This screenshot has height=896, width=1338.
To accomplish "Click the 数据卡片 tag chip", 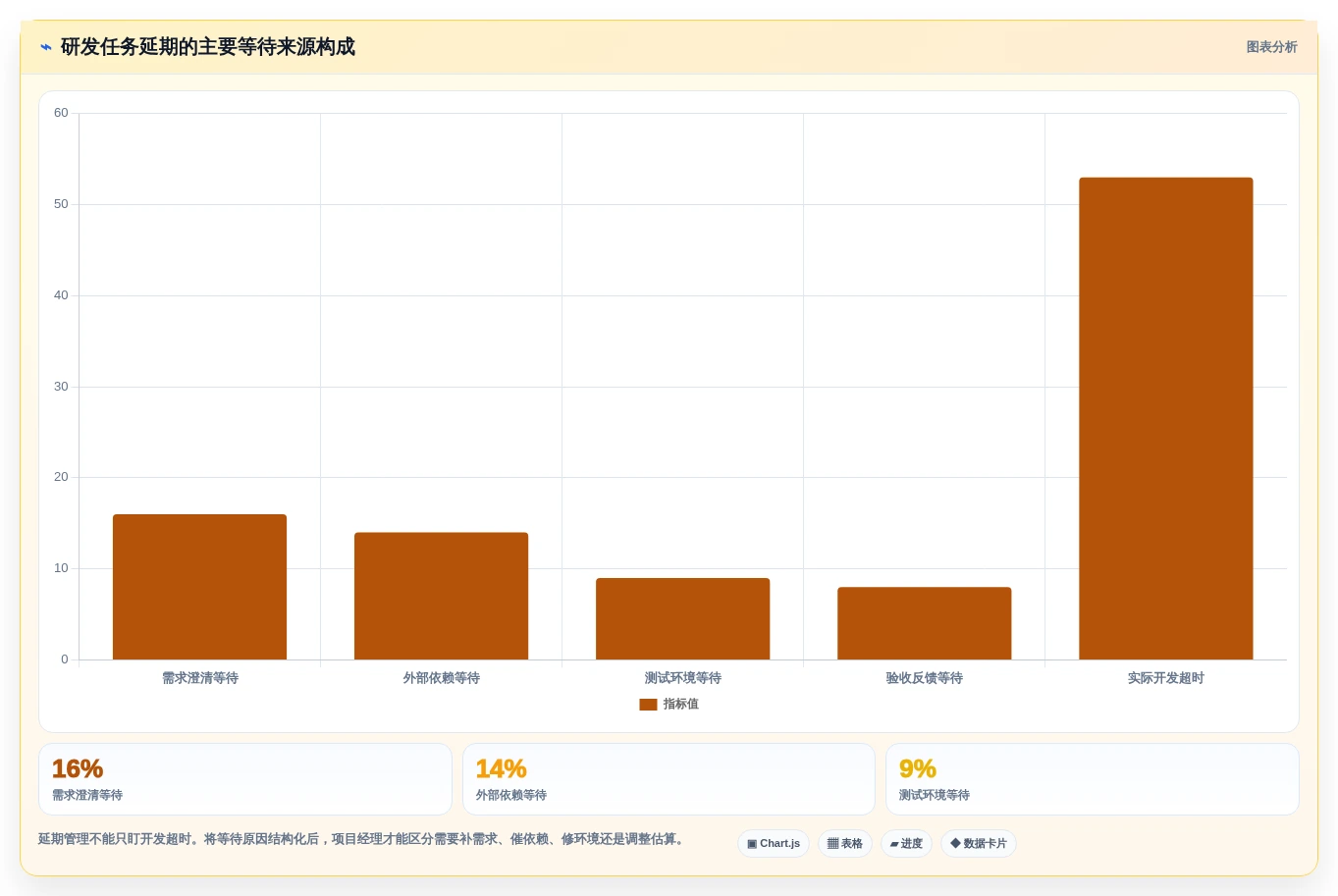I will point(979,844).
